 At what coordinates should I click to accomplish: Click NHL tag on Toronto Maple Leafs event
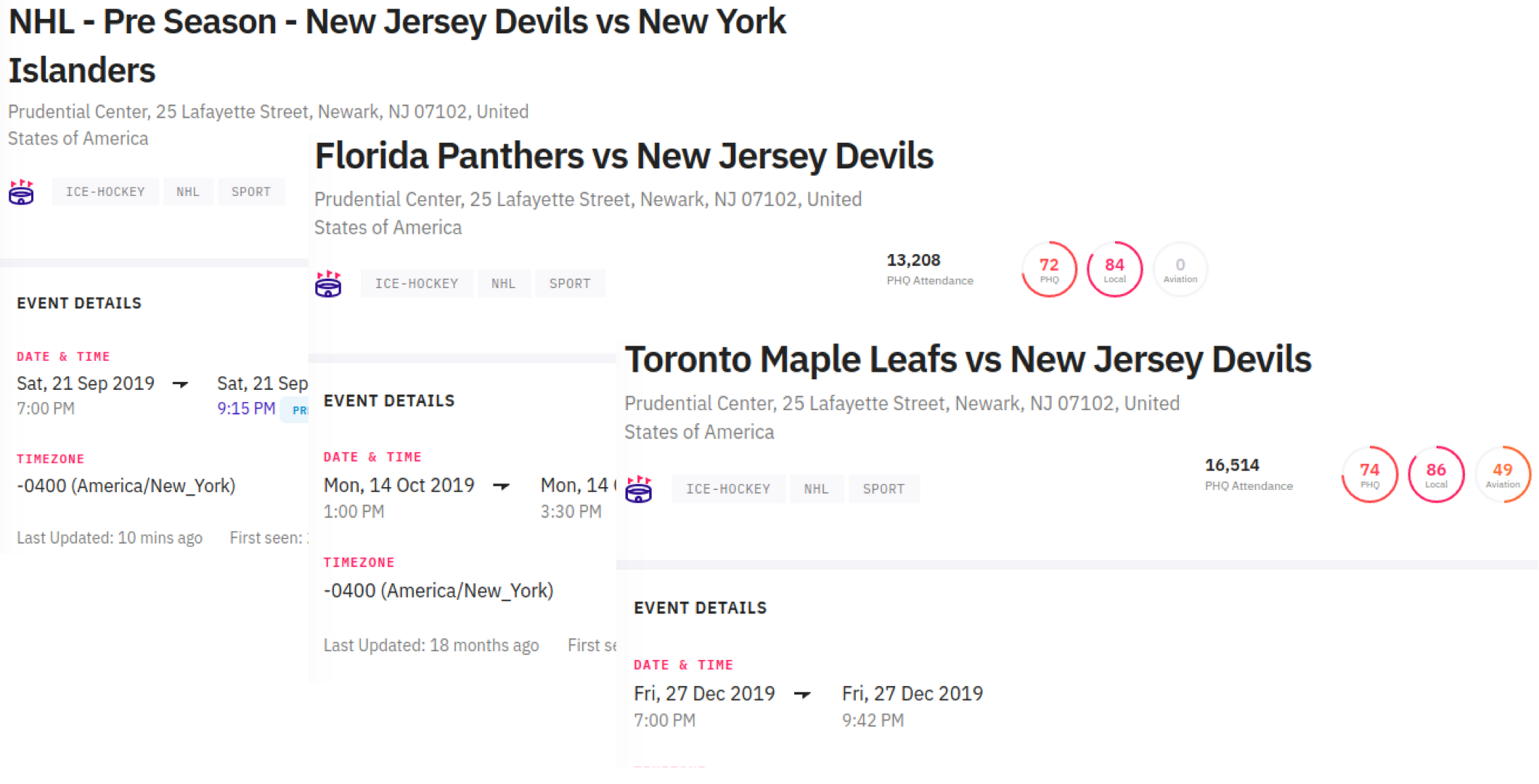tap(816, 489)
